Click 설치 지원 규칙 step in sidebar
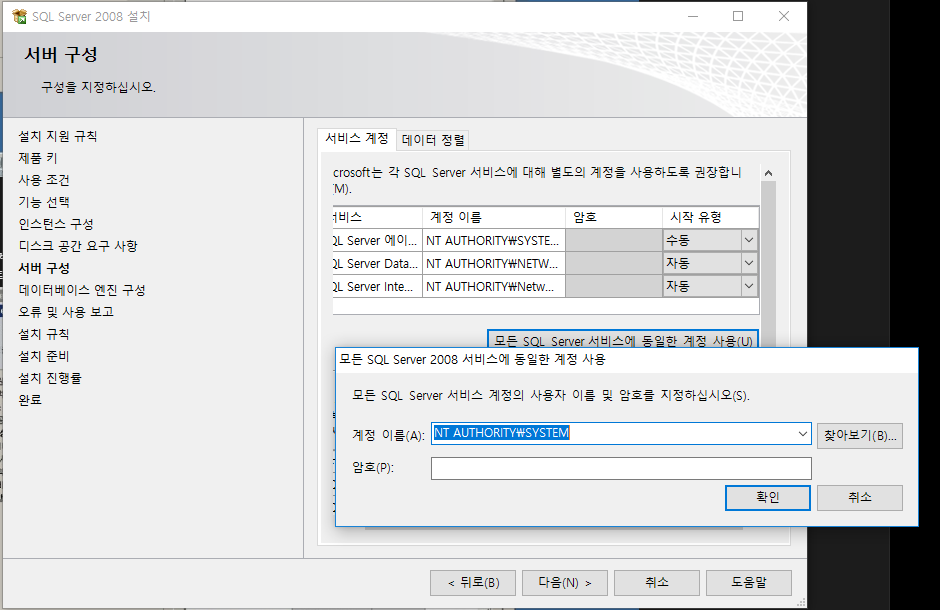Viewport: 940px width, 610px height. click(58, 136)
